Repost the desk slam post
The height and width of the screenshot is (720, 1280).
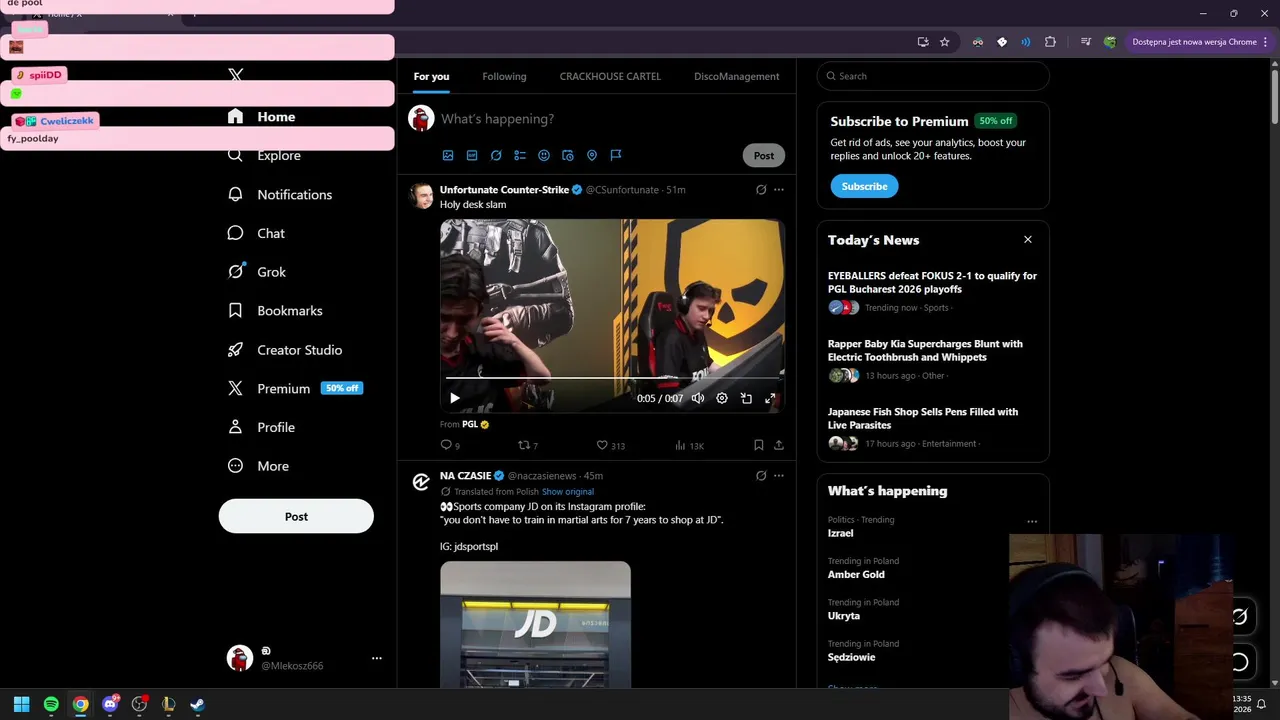click(527, 445)
